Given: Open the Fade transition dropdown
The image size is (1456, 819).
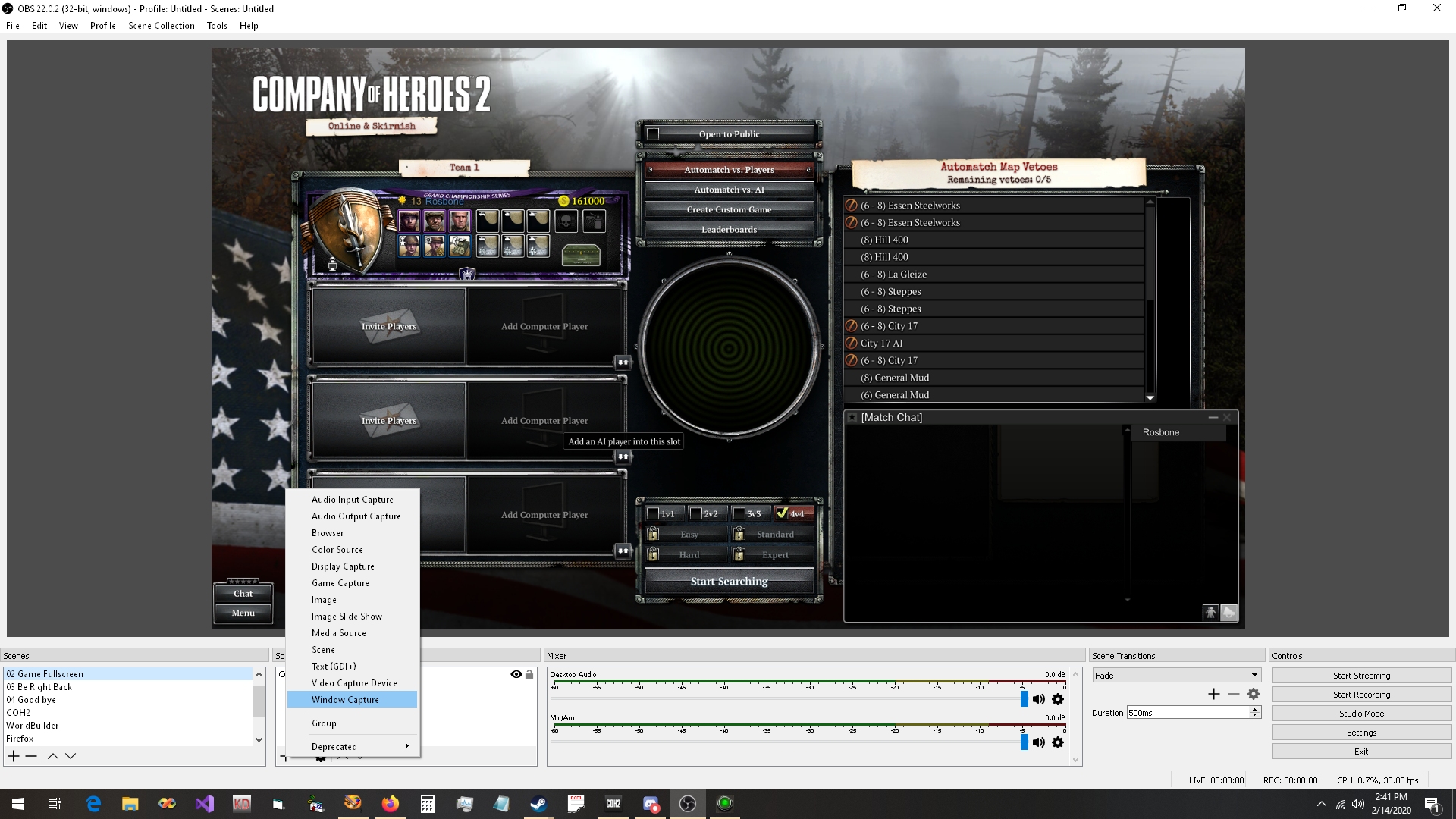Looking at the screenshot, I should pos(1176,675).
